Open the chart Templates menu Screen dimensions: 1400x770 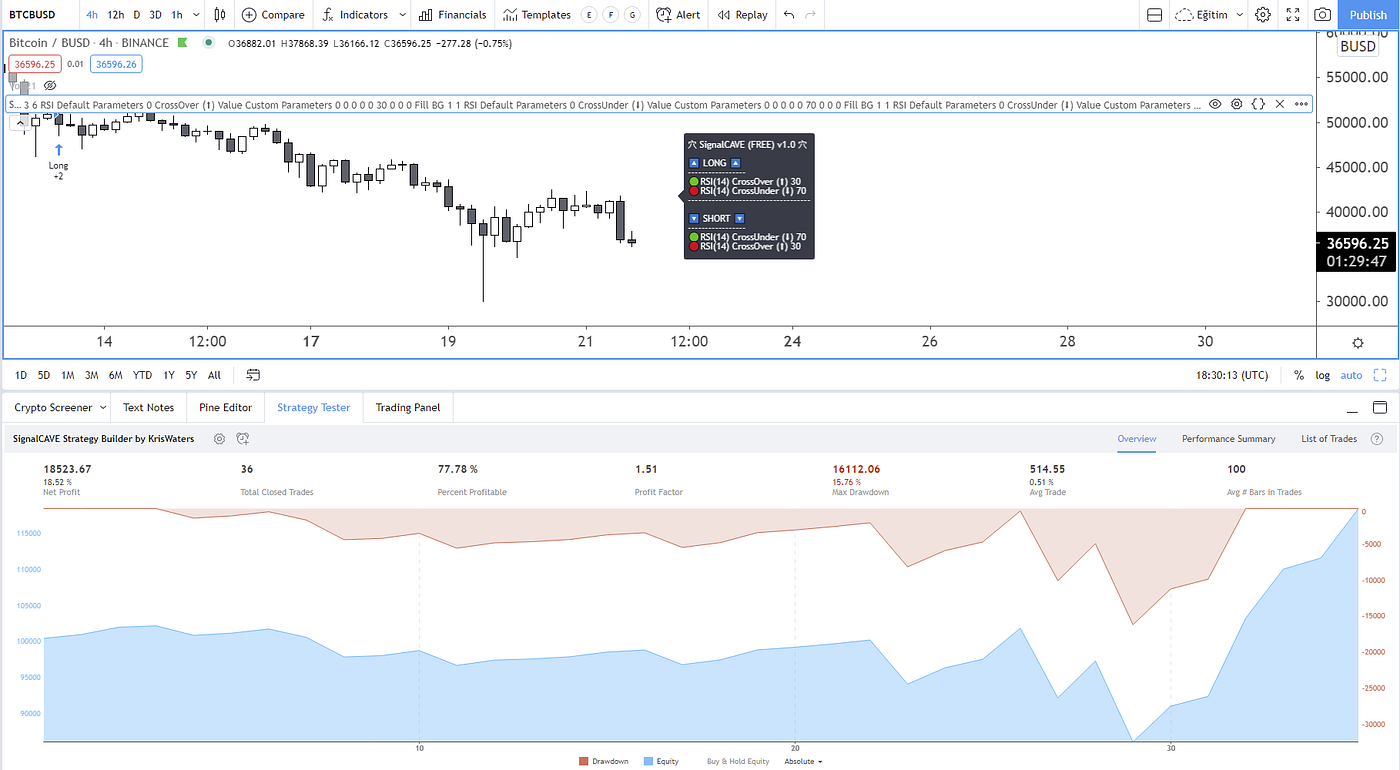[x=536, y=14]
